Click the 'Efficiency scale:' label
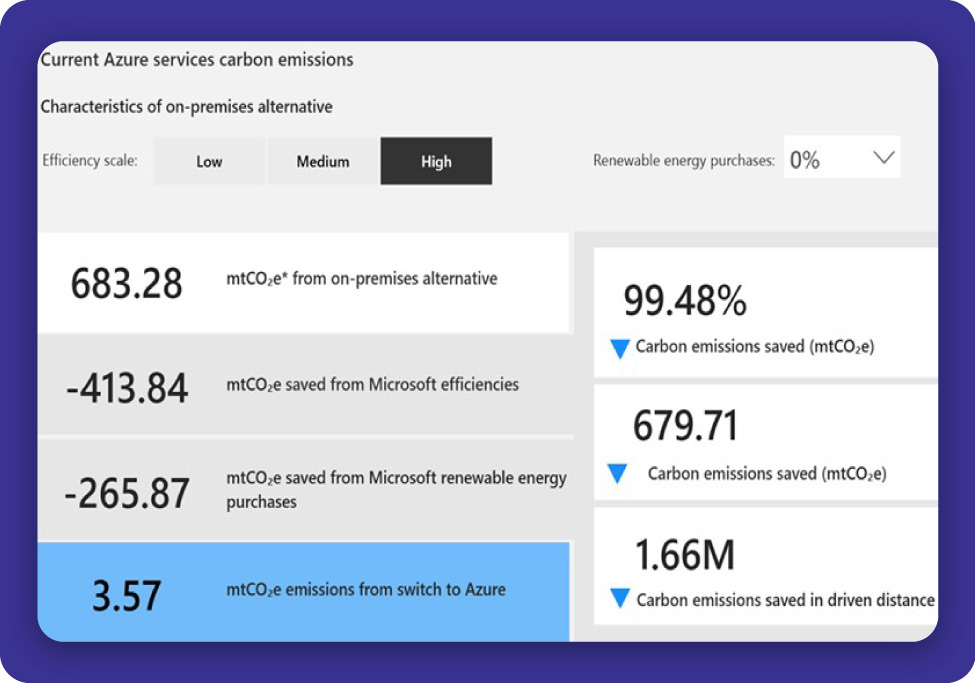Image resolution: width=975 pixels, height=683 pixels. 90,160
